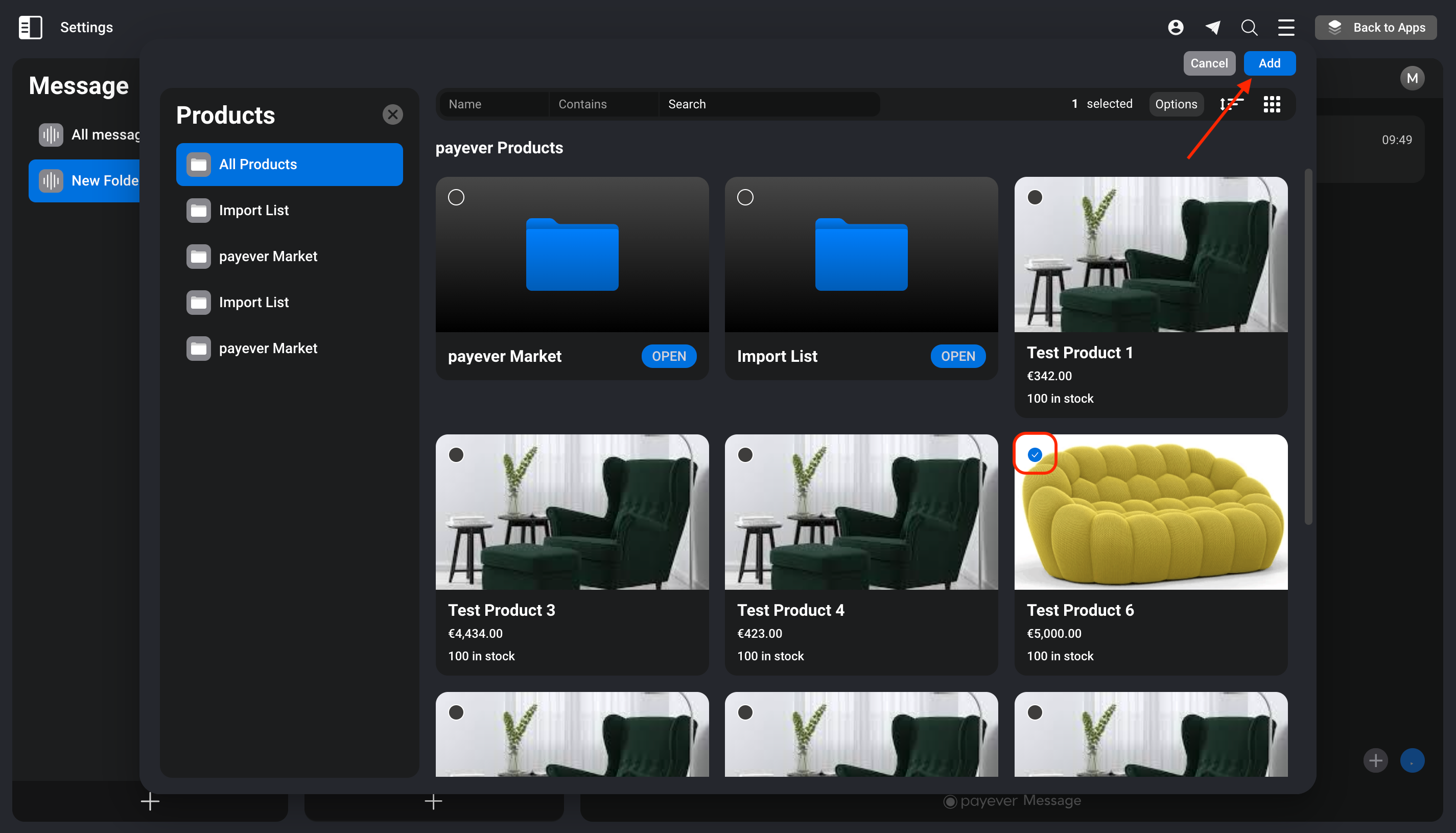Click the €342.00 price text

[1049, 376]
